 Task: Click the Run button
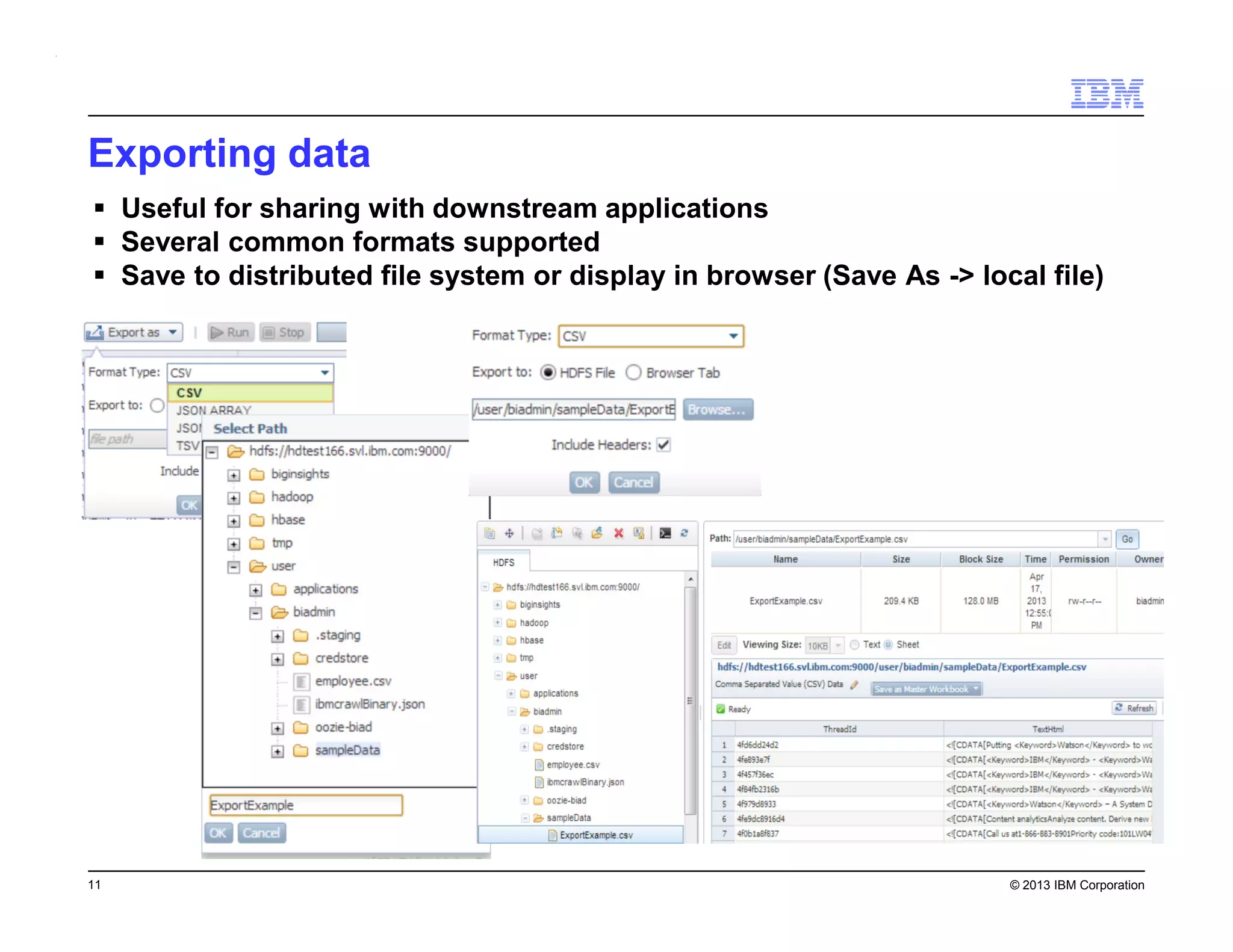(231, 333)
